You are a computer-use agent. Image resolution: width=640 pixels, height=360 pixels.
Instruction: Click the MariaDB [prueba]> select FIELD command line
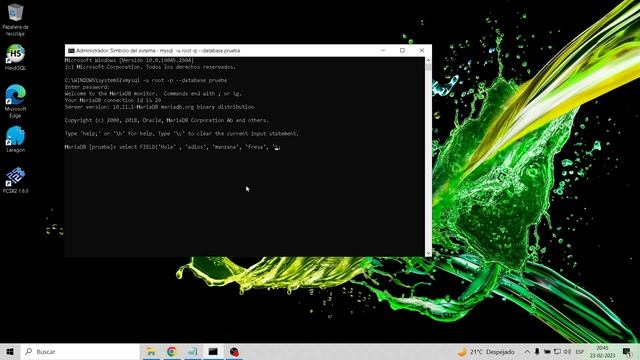pyautogui.click(x=173, y=147)
